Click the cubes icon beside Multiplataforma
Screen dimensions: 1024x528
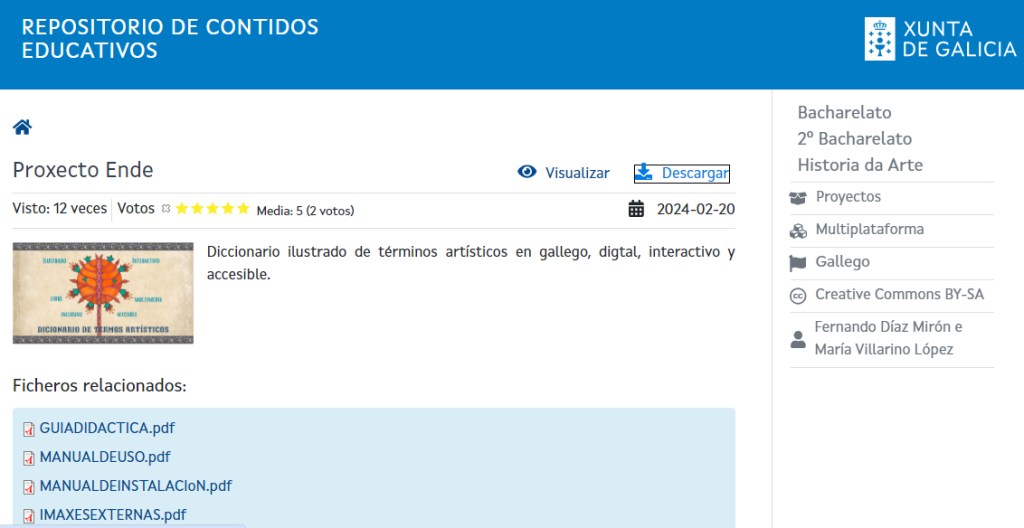pos(798,230)
